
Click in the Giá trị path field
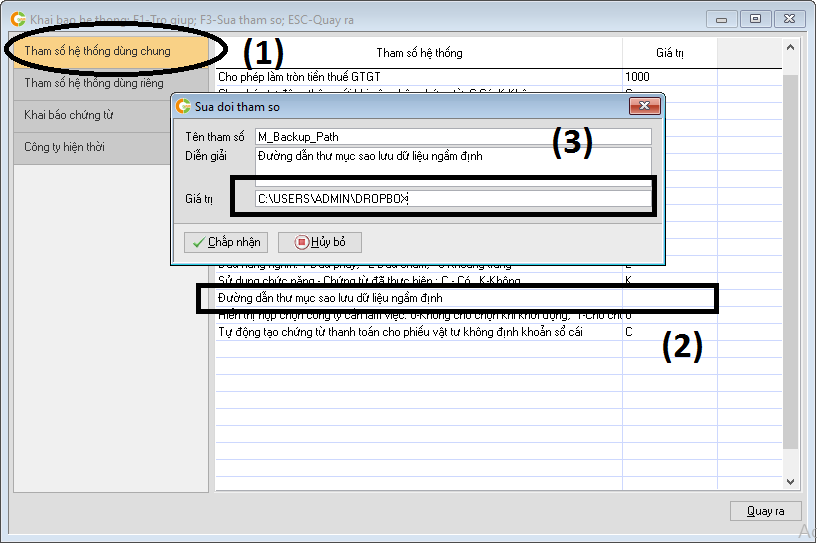[452, 199]
